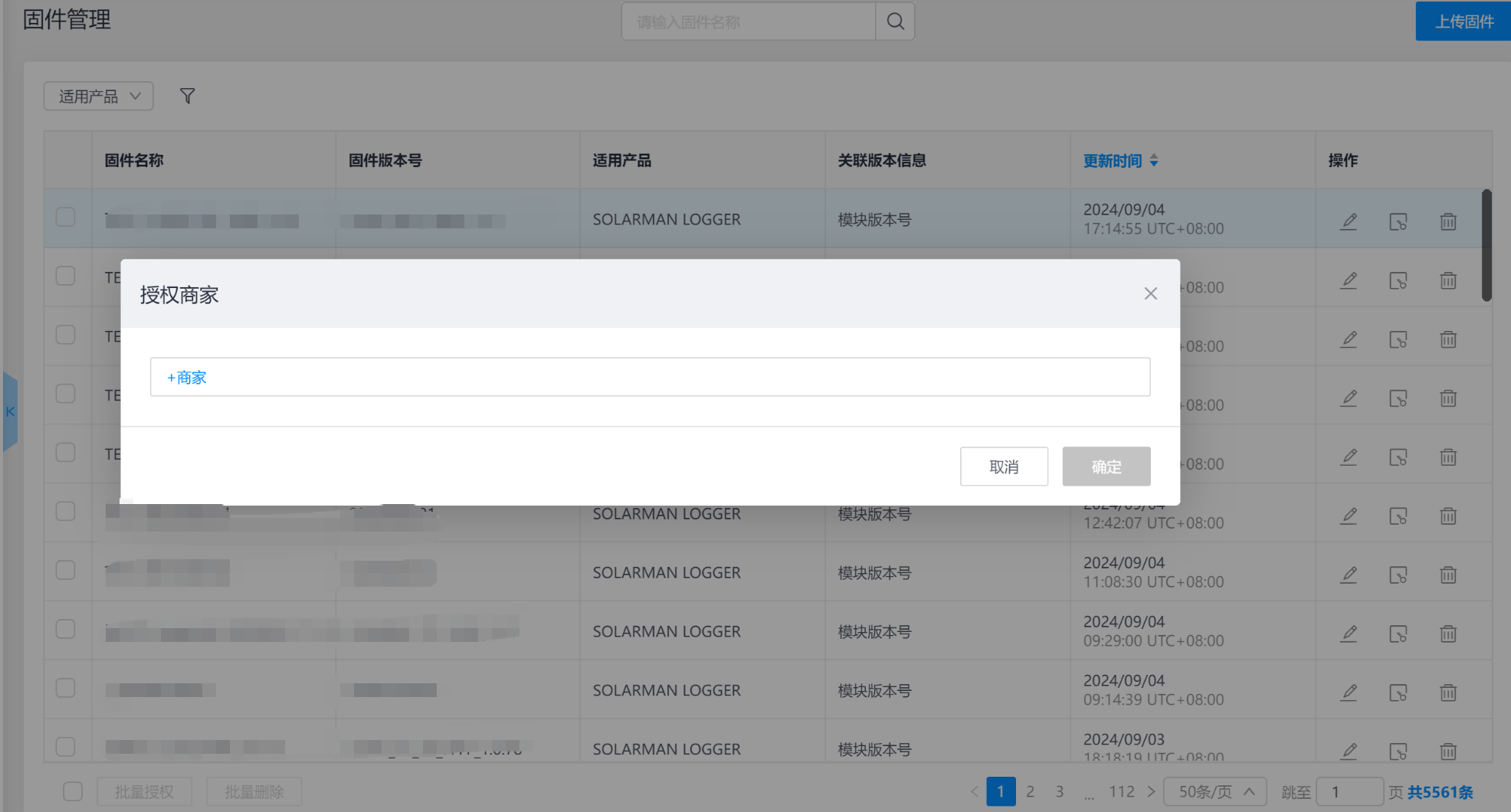Click the vertical scrollbar of the table
The width and height of the screenshot is (1511, 812).
coord(1486,245)
